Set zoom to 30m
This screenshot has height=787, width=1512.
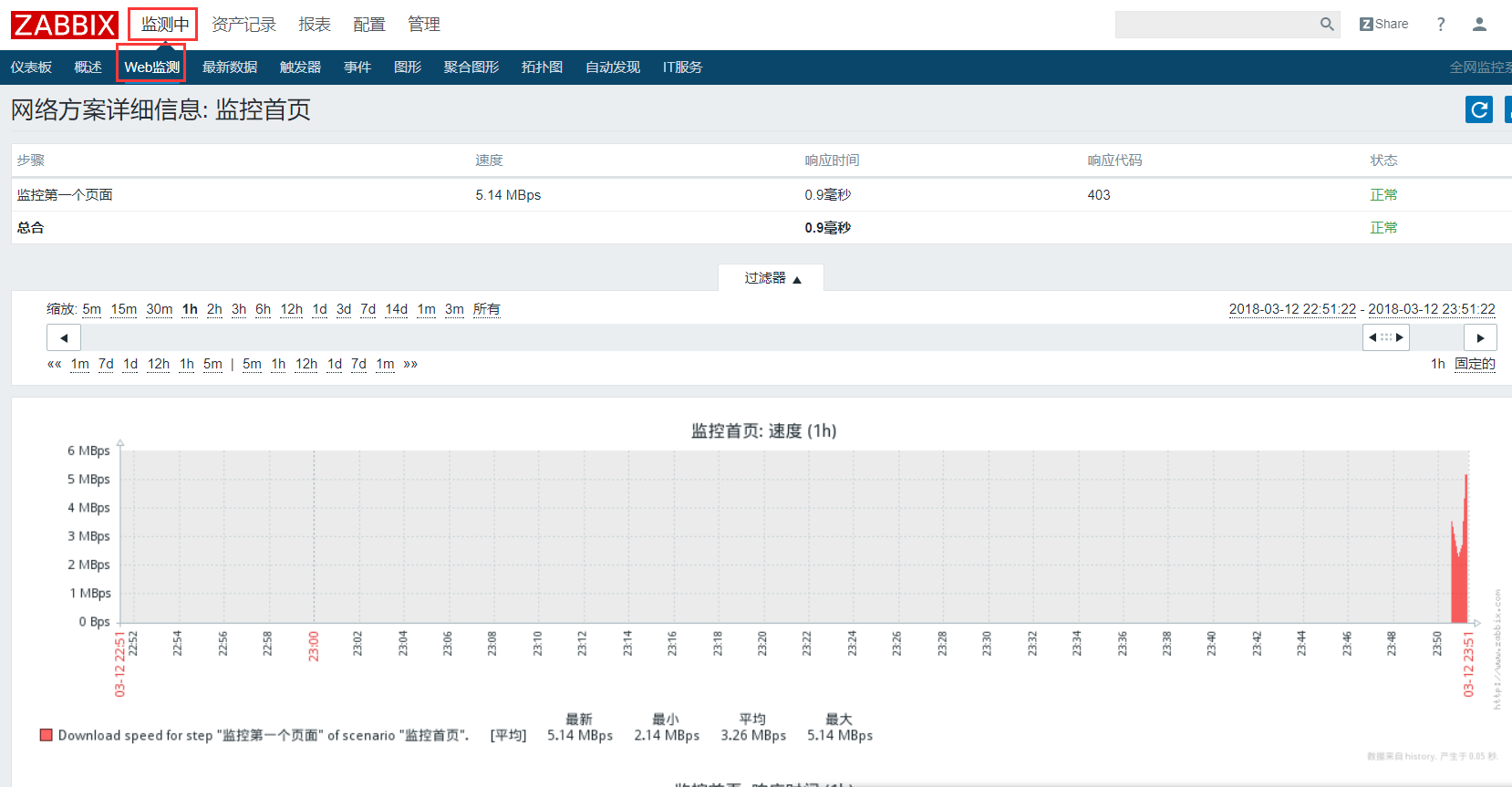[x=160, y=309]
